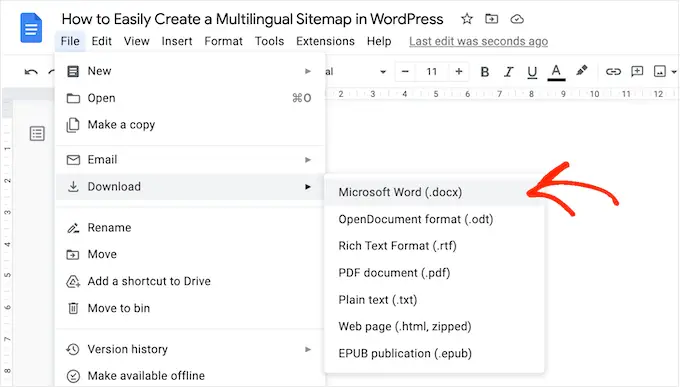Download as Microsoft Word (.docx)

[434, 192]
